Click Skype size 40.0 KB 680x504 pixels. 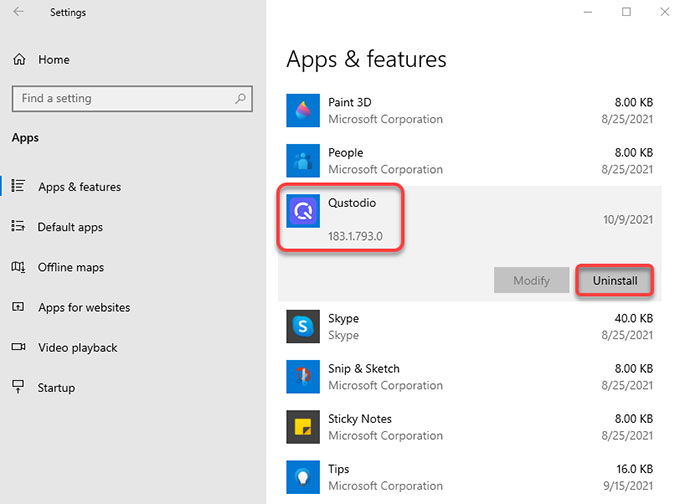click(x=634, y=318)
